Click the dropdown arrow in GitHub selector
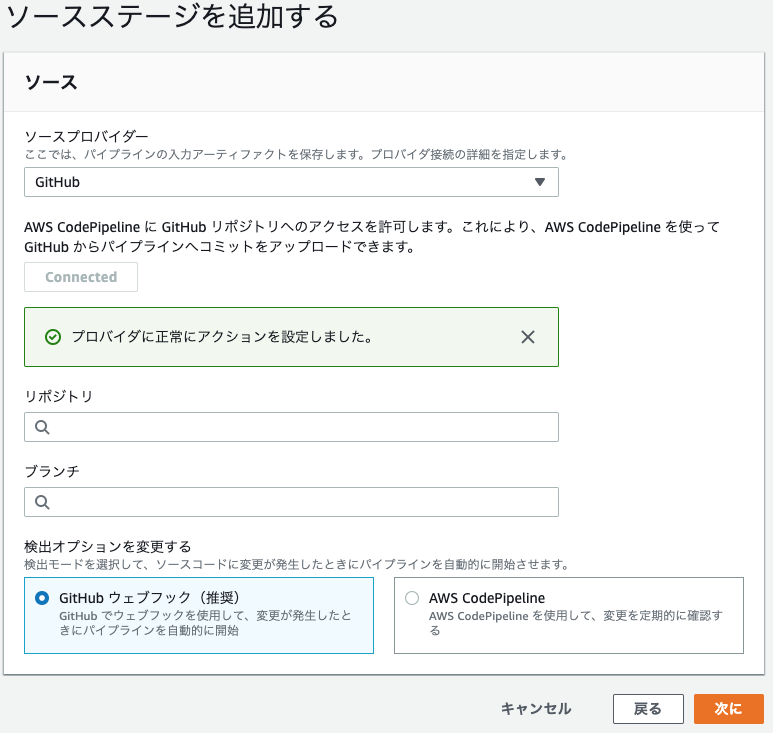The image size is (773, 733). click(x=540, y=182)
